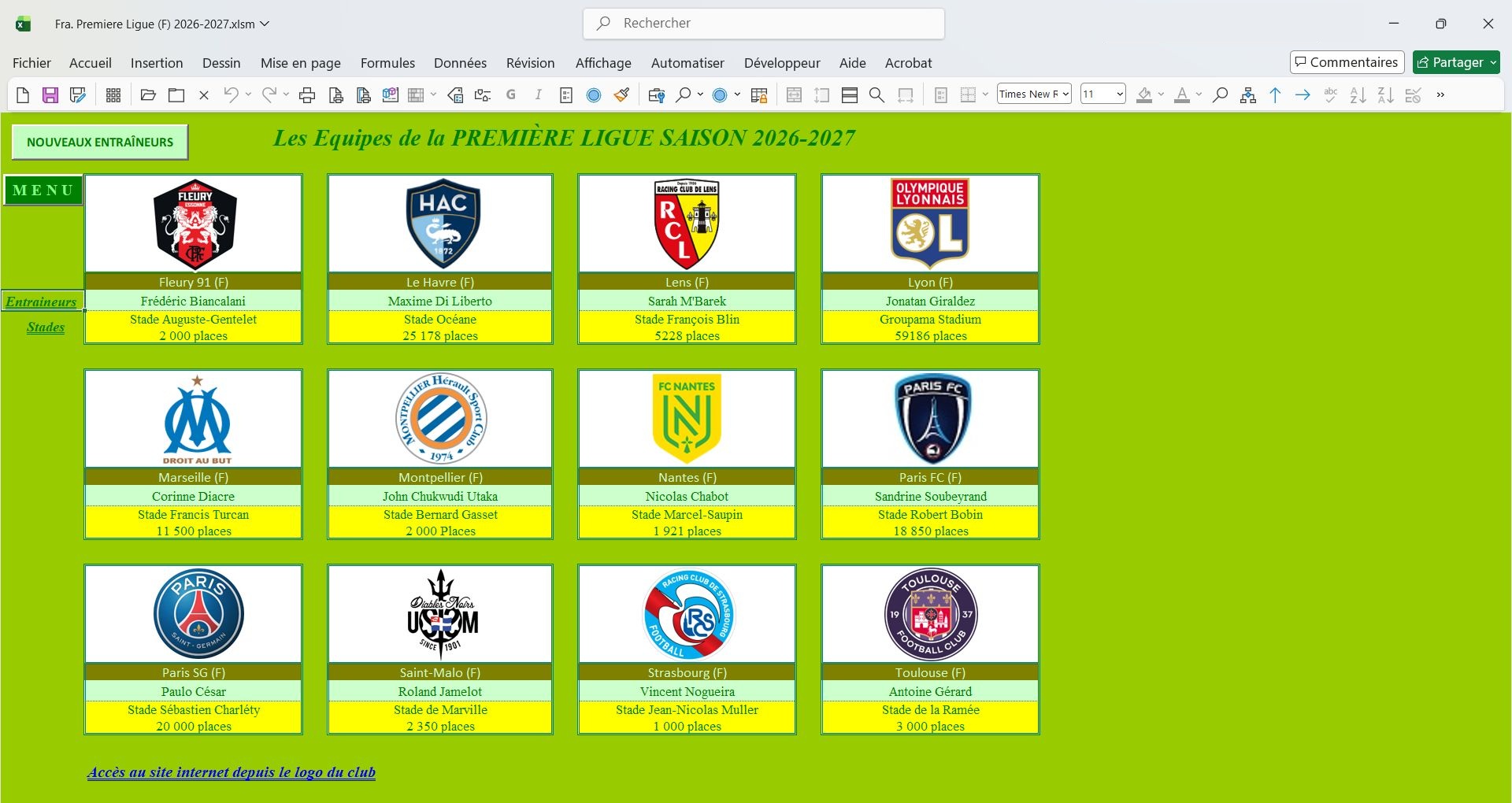The image size is (1512, 803).
Task: Sort descending with the Z-A icon
Action: click(x=1386, y=95)
